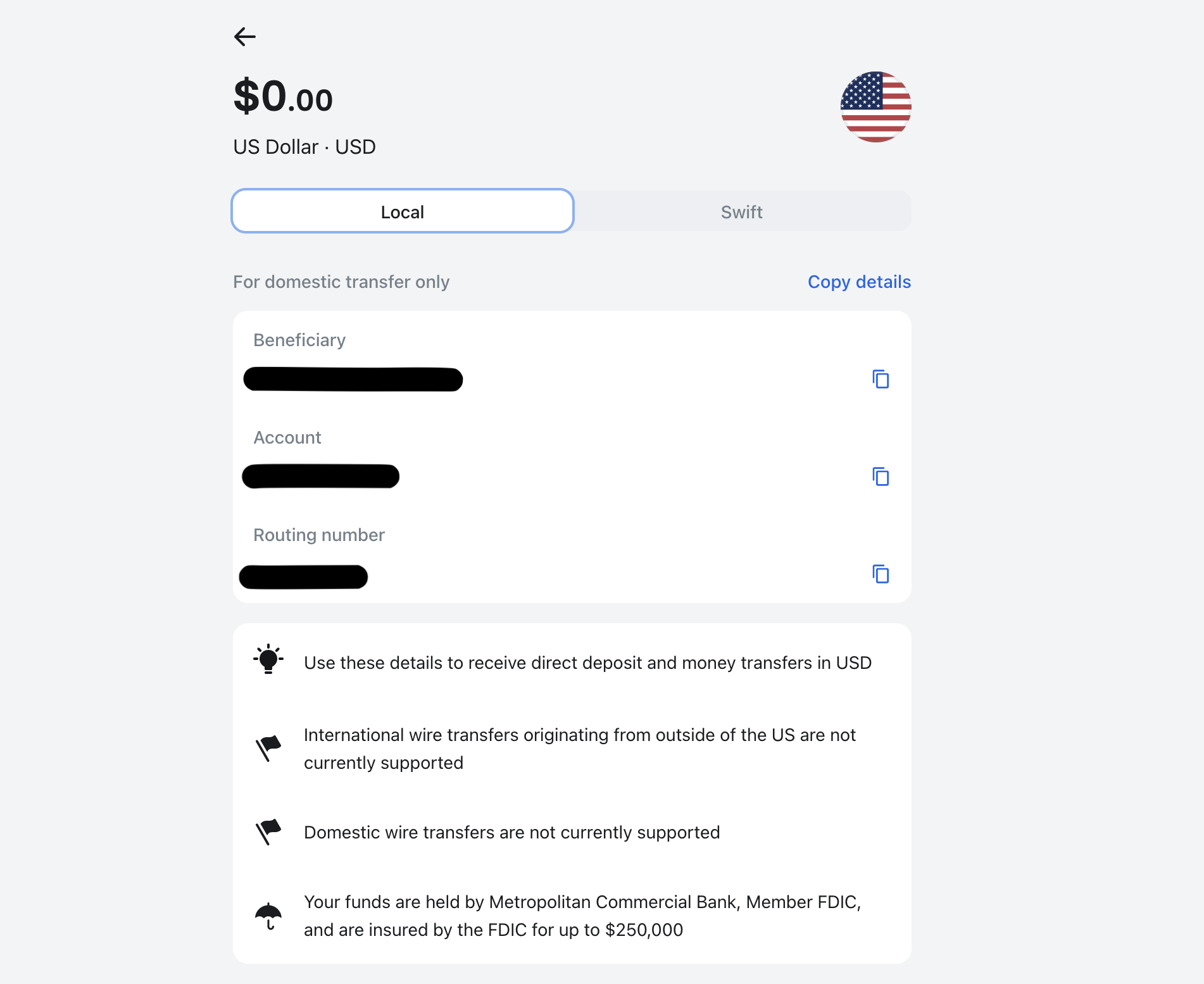Viewport: 1204px width, 984px height.
Task: Click the $0.00 balance amount
Action: (283, 97)
